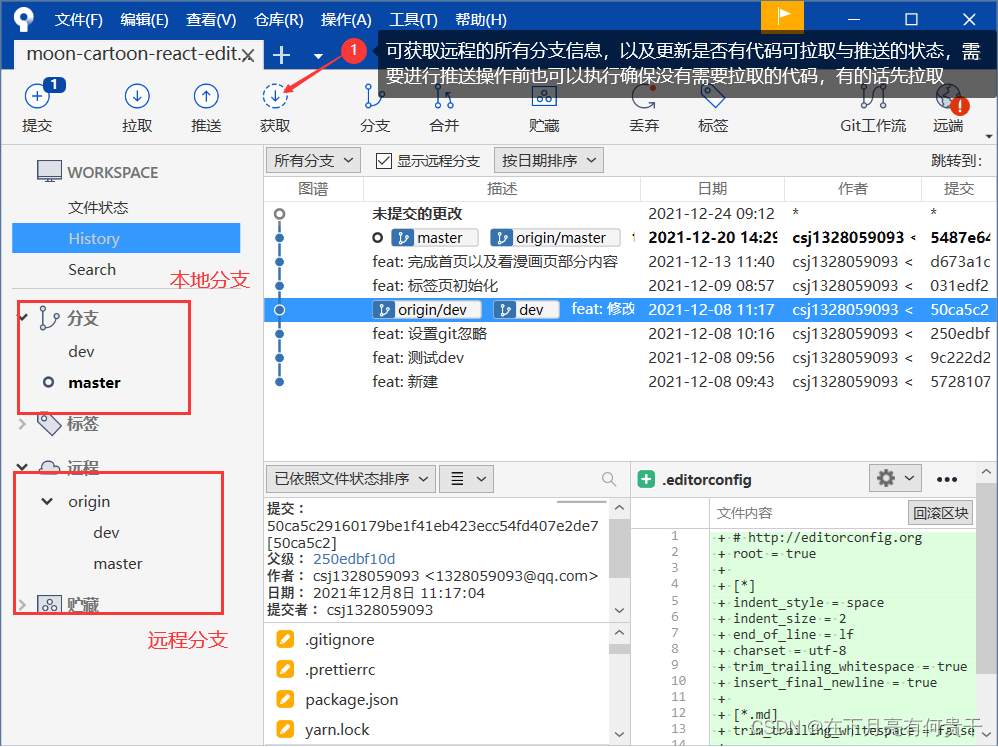The width and height of the screenshot is (998, 747).
Task: Open the three-dots more options for diff
Action: (946, 479)
